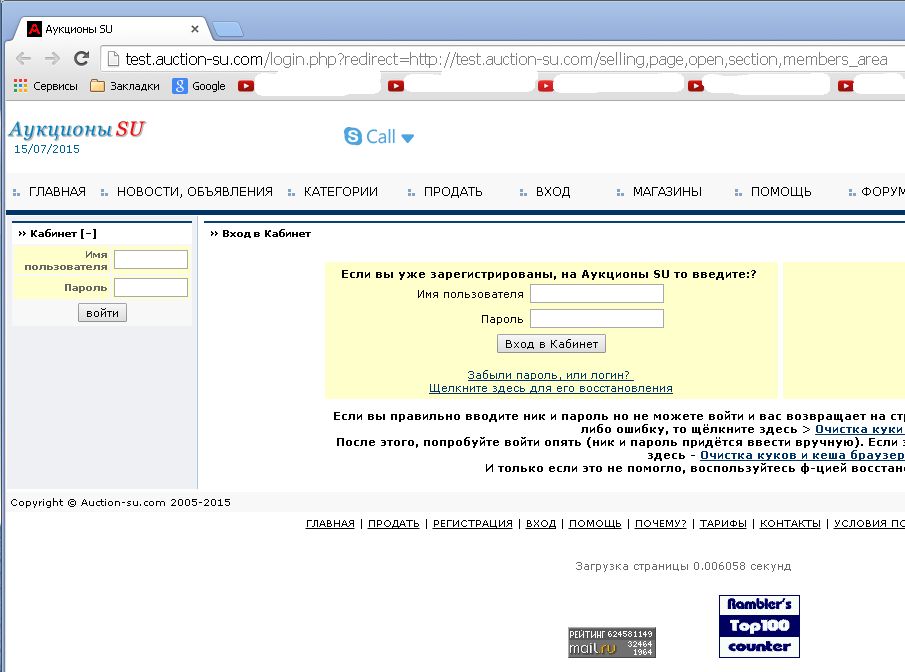Click the Rambler's Top100 counter badge
Image resolution: width=905 pixels, height=672 pixels.
click(758, 626)
